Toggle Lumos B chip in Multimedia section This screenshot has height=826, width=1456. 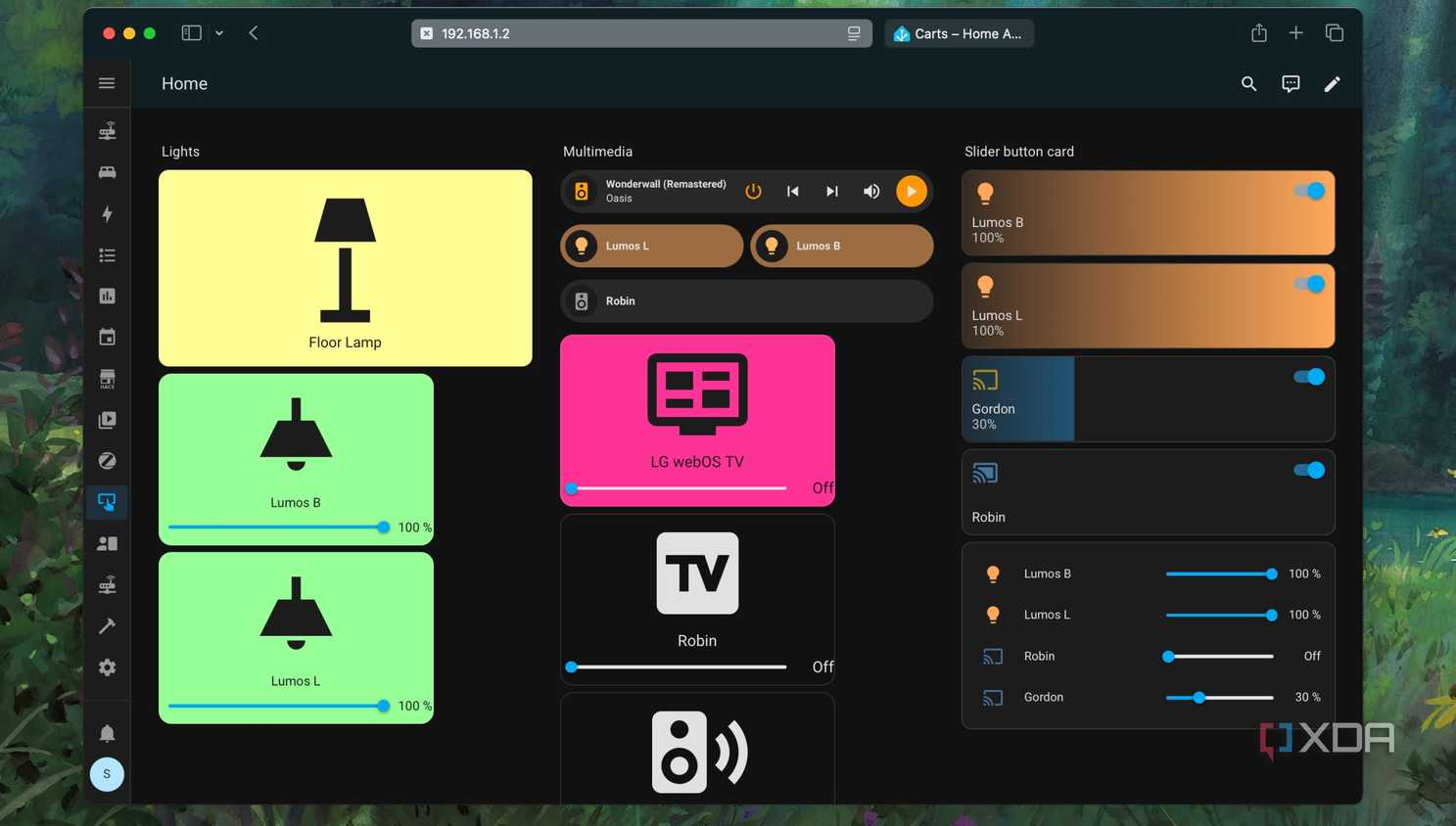tap(842, 246)
